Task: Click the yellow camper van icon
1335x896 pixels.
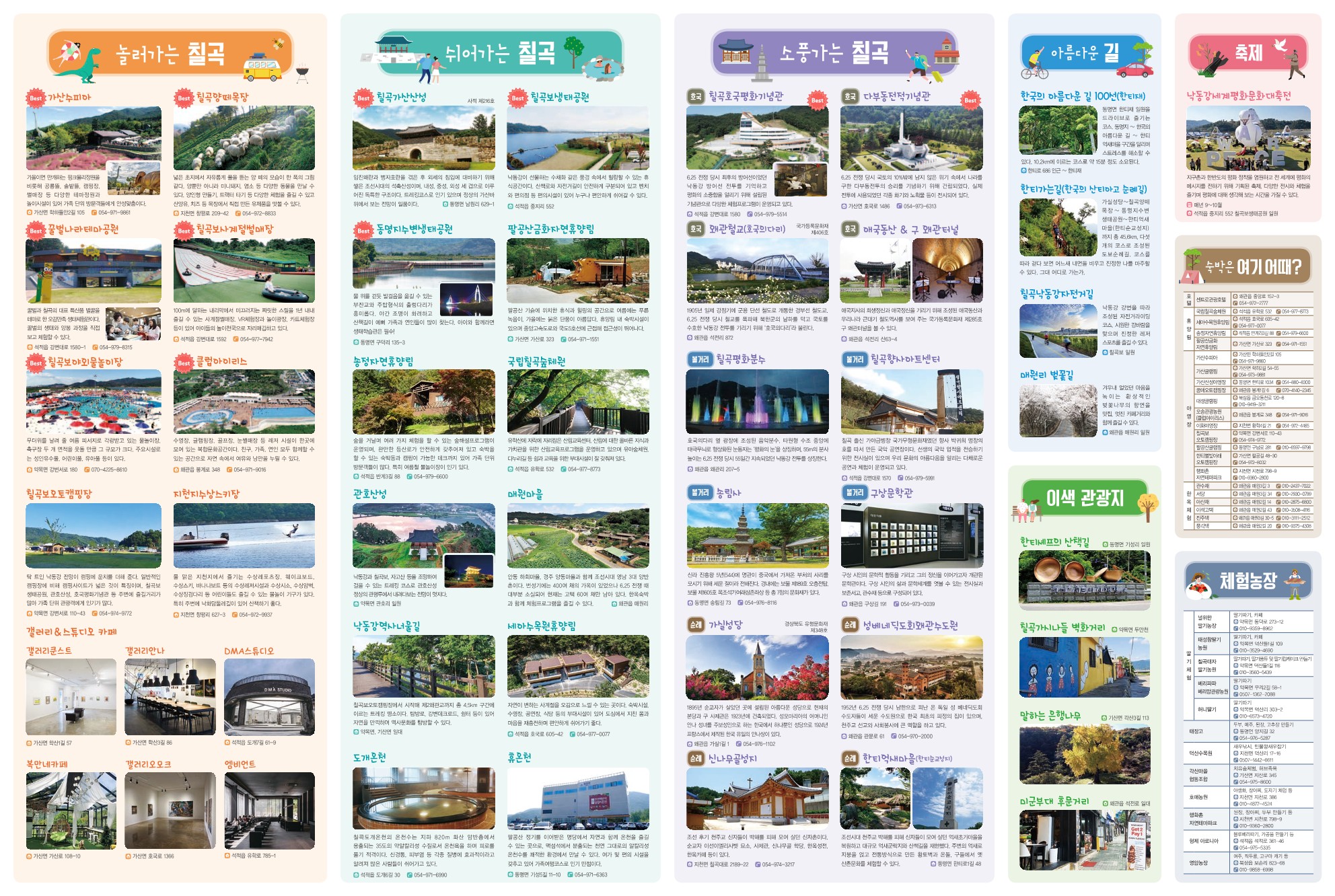Action: pos(262,69)
